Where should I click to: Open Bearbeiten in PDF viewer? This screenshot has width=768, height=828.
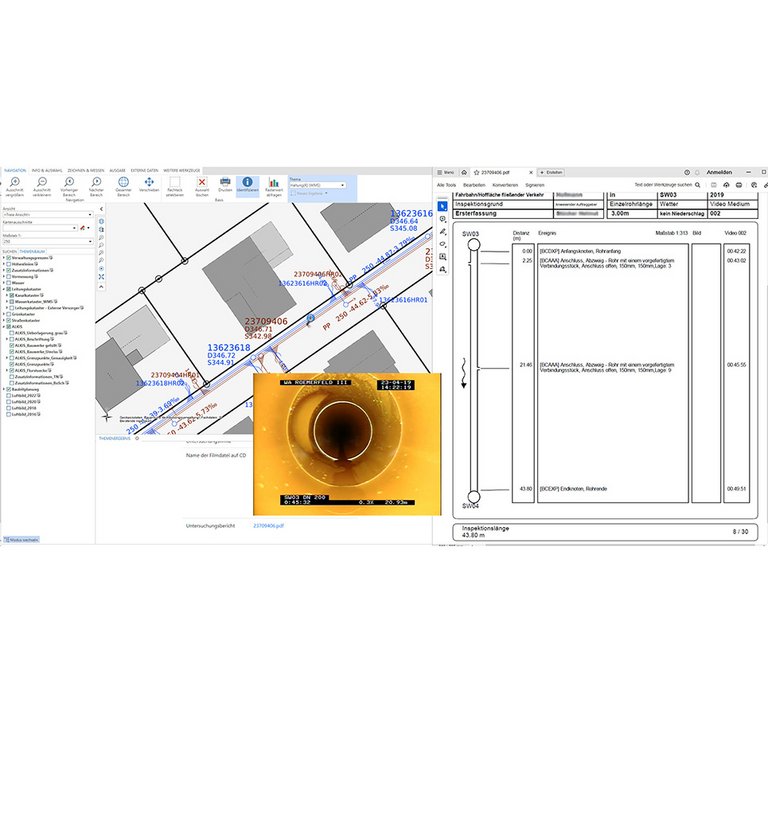[x=474, y=185]
